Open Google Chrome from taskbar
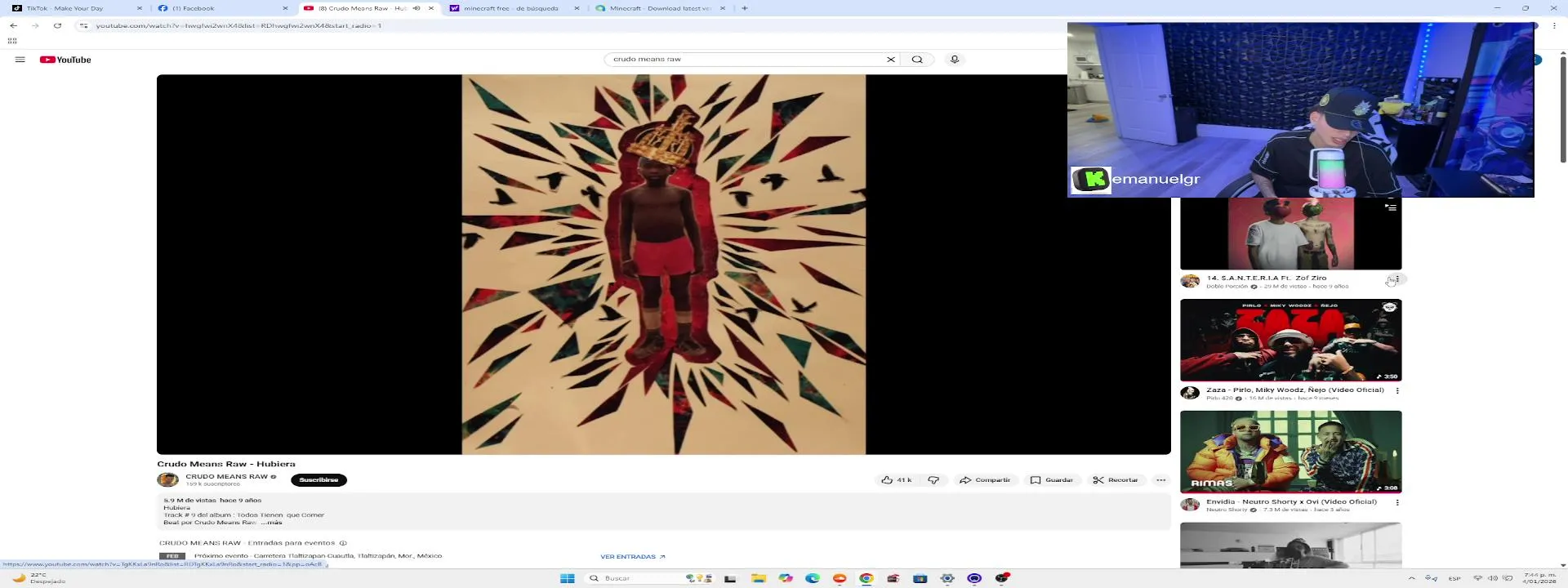Screen dimensions: 1568x588 (x=866, y=578)
